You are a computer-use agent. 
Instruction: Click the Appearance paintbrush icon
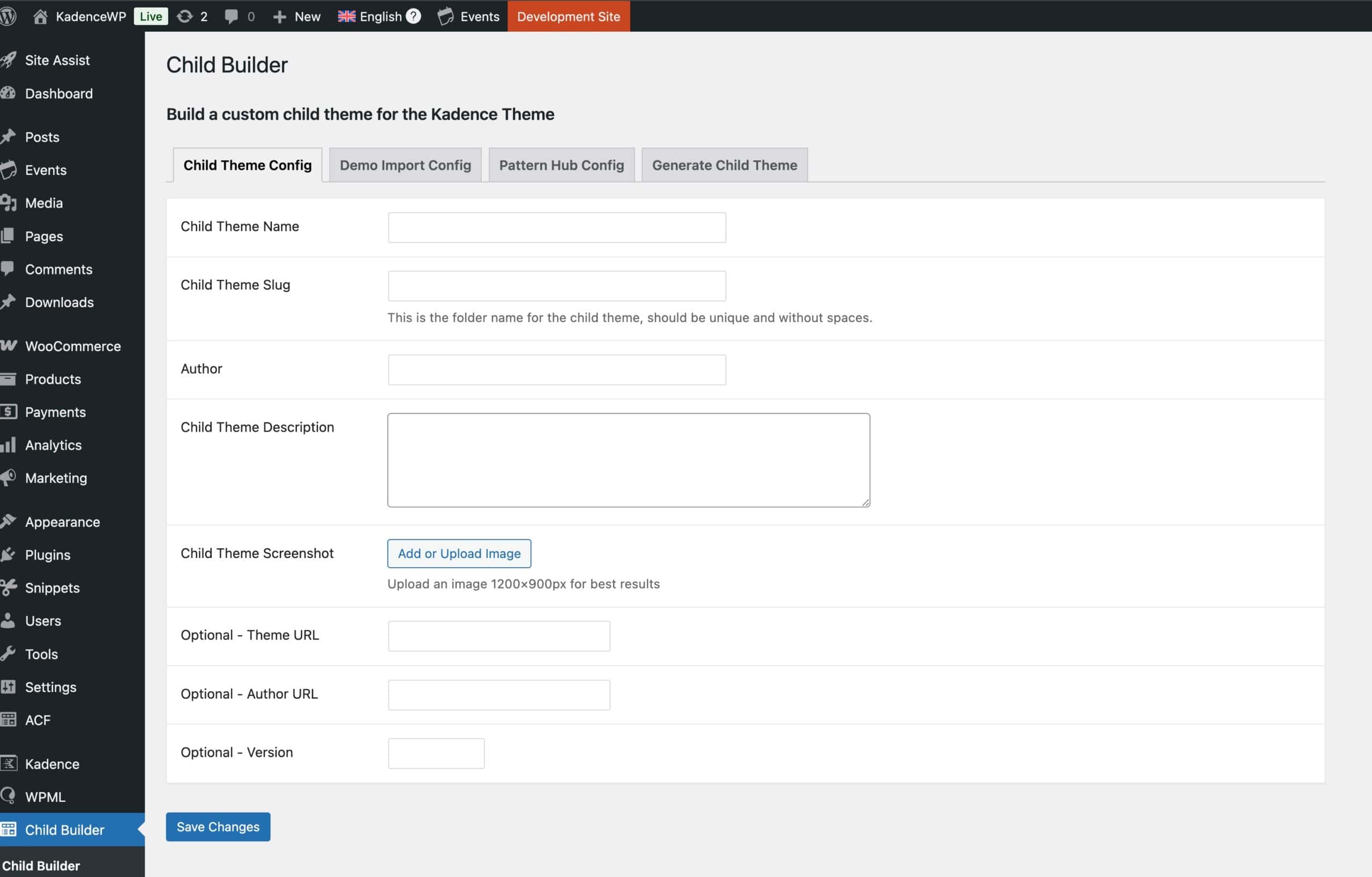pyautogui.click(x=9, y=521)
